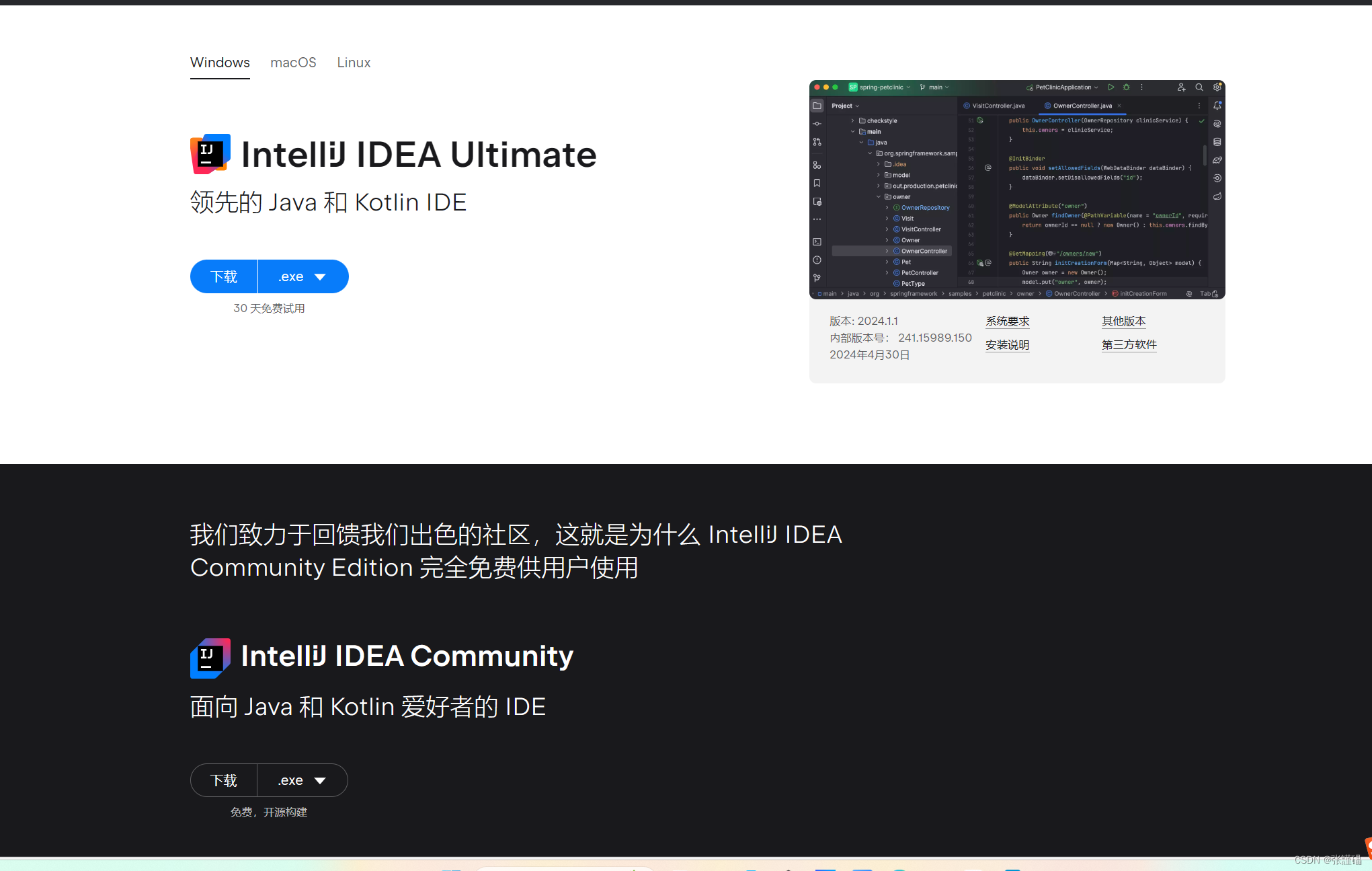Open the 系统要求 link
This screenshot has height=871, width=1372.
click(x=1007, y=321)
